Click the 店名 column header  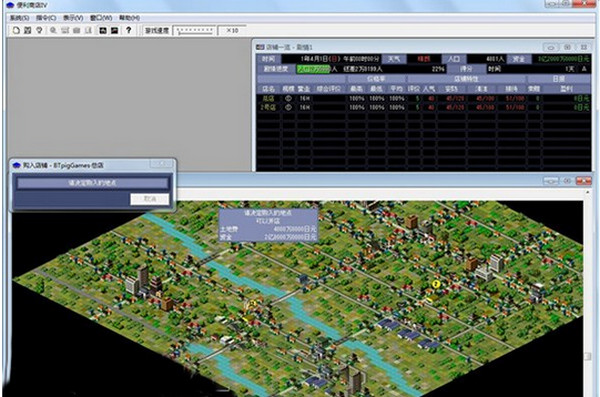(269, 89)
